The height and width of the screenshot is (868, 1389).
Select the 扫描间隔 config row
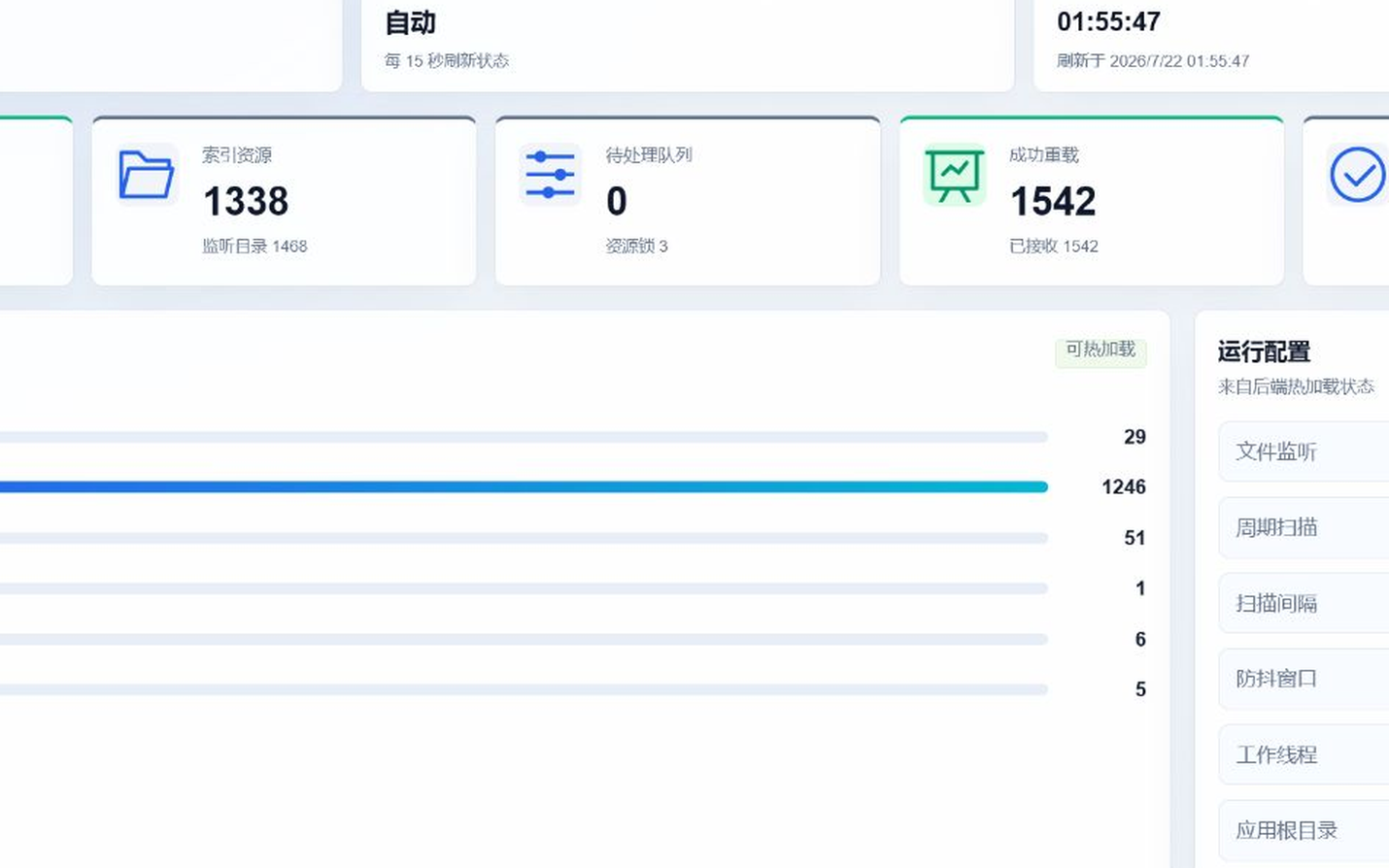1304,603
